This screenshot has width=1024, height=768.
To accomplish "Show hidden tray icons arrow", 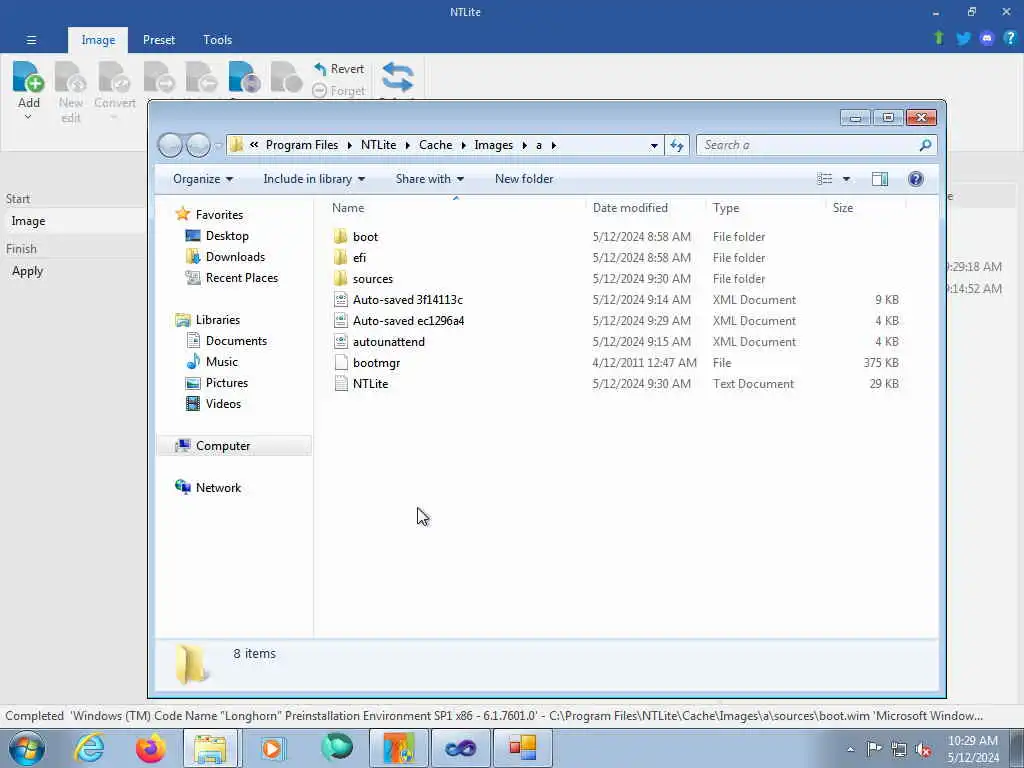I will click(850, 749).
